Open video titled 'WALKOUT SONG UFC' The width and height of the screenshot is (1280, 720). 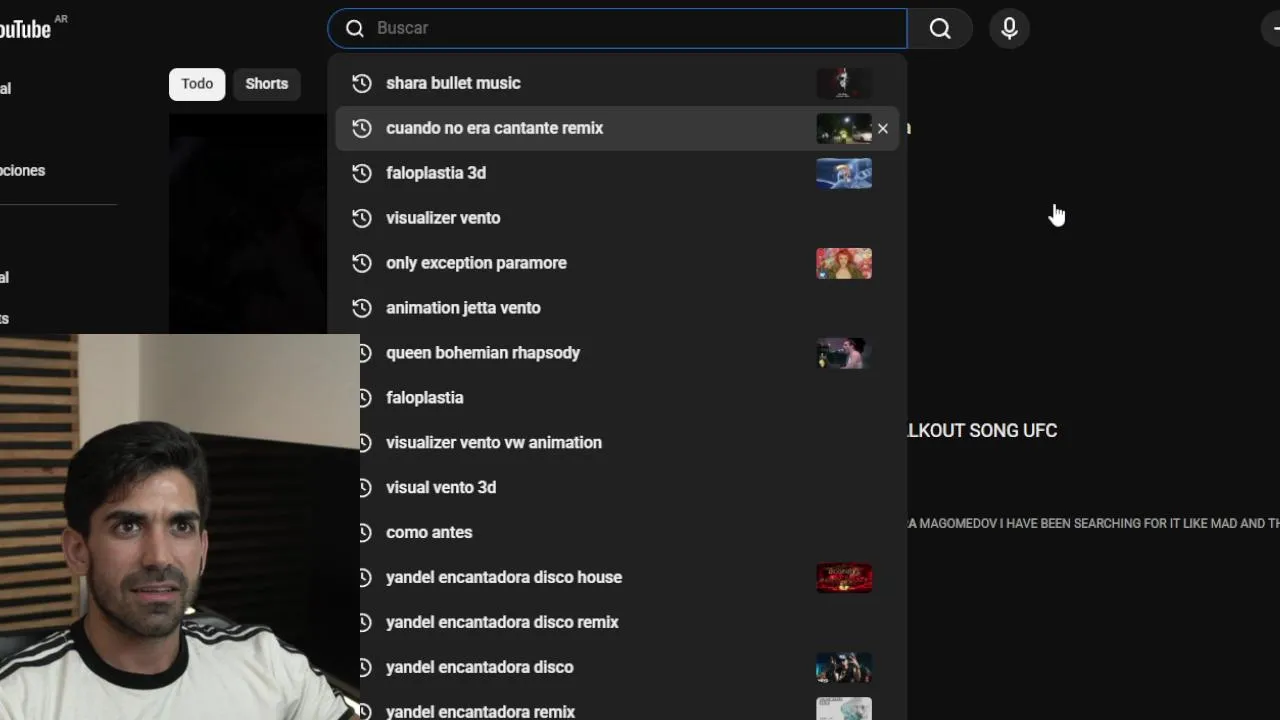982,430
